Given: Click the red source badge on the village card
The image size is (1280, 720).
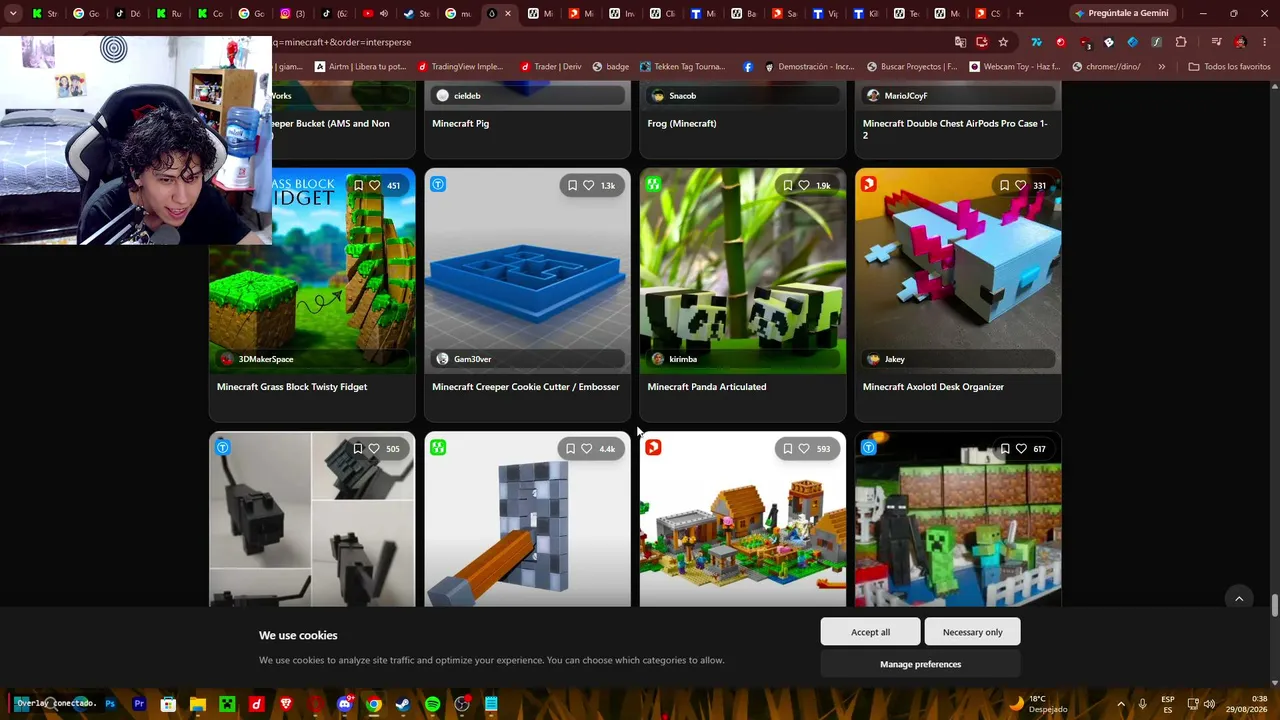Looking at the screenshot, I should 653,448.
